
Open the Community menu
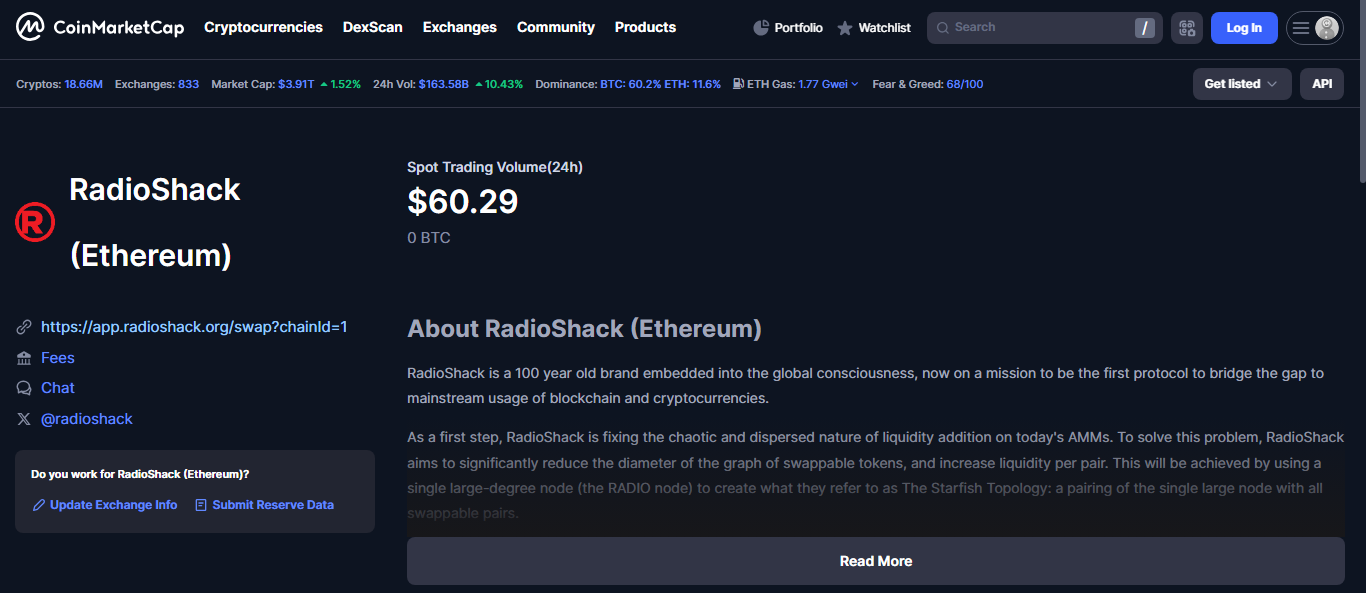(x=556, y=27)
